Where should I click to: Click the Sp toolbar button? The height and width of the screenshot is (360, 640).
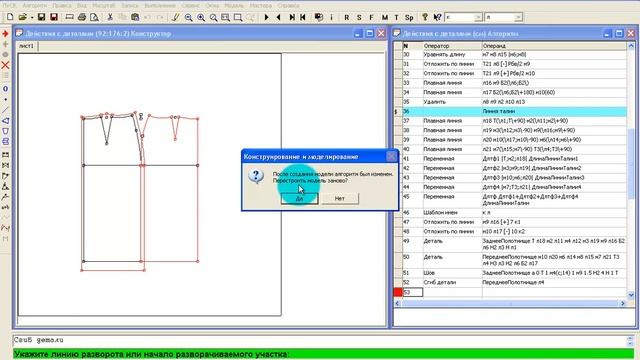point(409,18)
